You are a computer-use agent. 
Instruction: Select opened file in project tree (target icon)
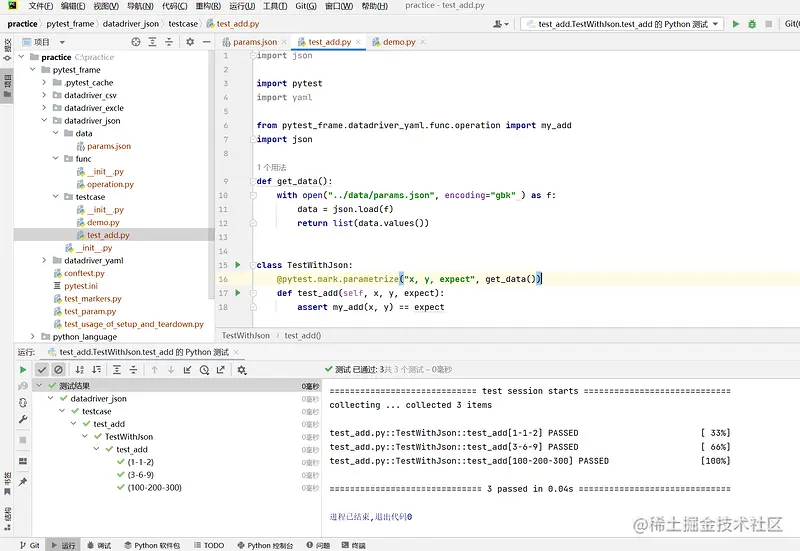tap(136, 42)
